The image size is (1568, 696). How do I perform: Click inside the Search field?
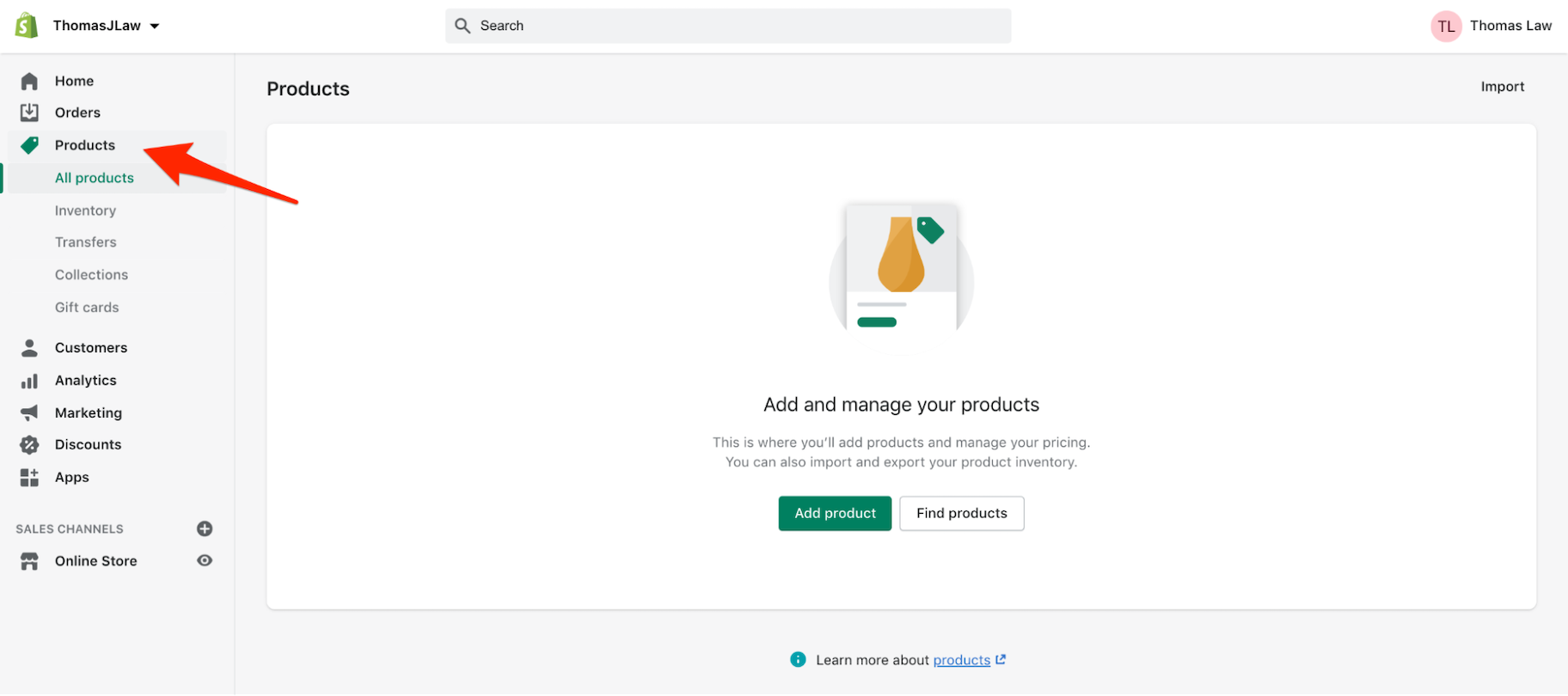727,25
